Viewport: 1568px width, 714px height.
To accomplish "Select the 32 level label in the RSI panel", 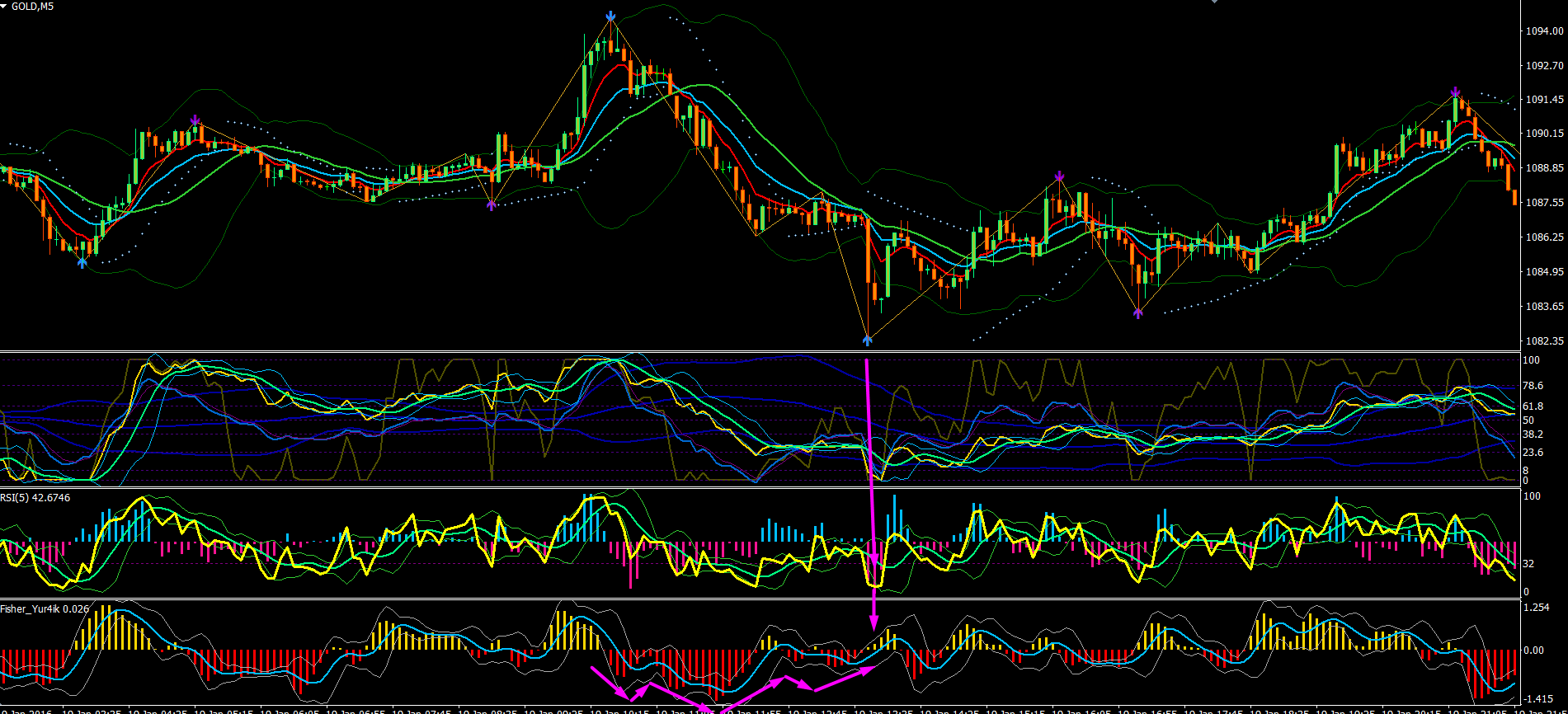I will pyautogui.click(x=1528, y=564).
